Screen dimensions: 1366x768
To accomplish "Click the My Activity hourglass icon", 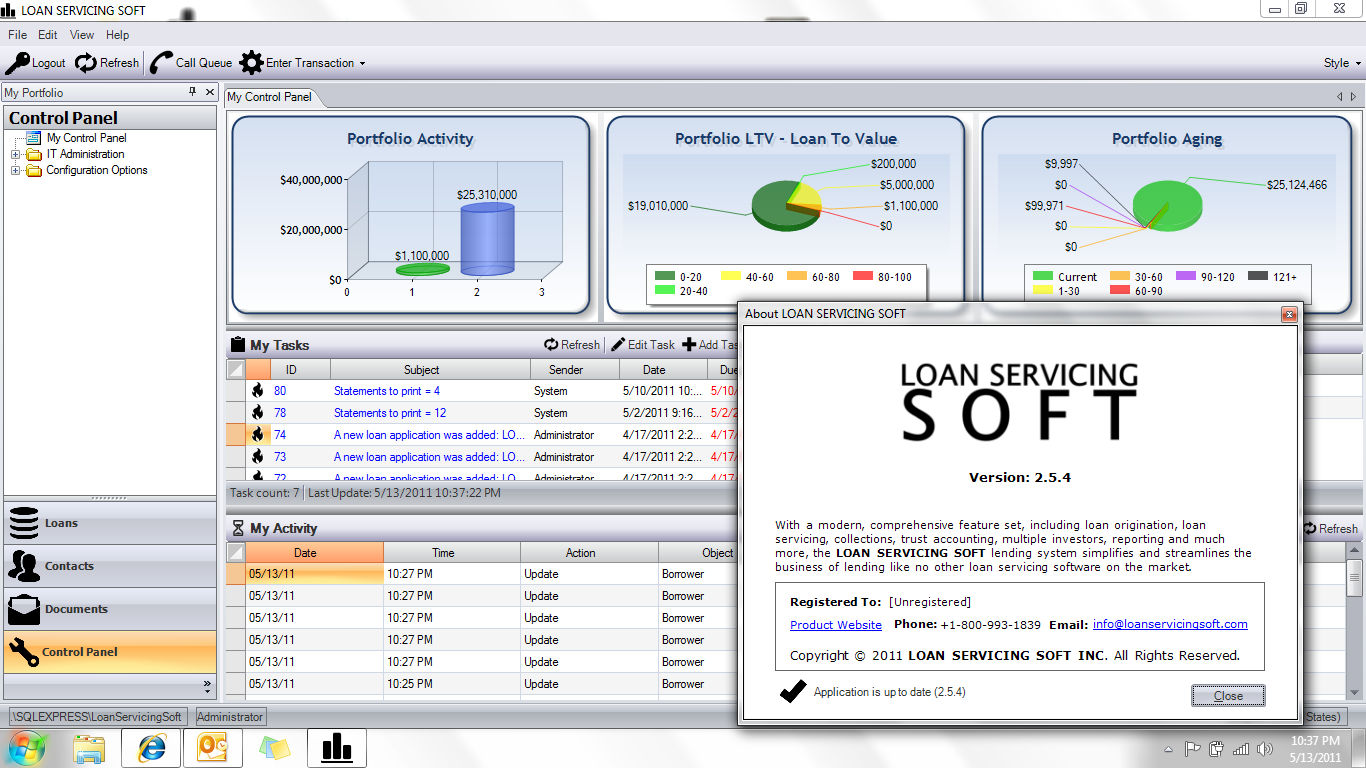I will pyautogui.click(x=238, y=528).
